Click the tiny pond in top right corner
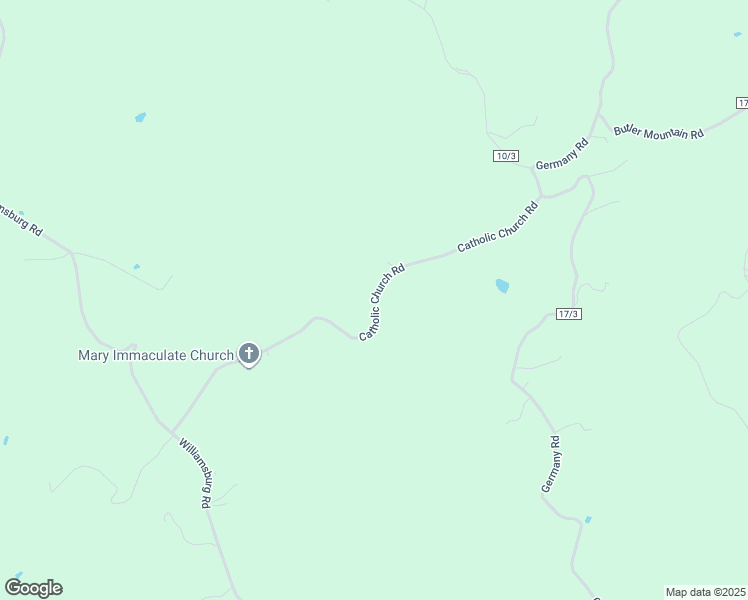The width and height of the screenshot is (748, 600). pos(738,34)
